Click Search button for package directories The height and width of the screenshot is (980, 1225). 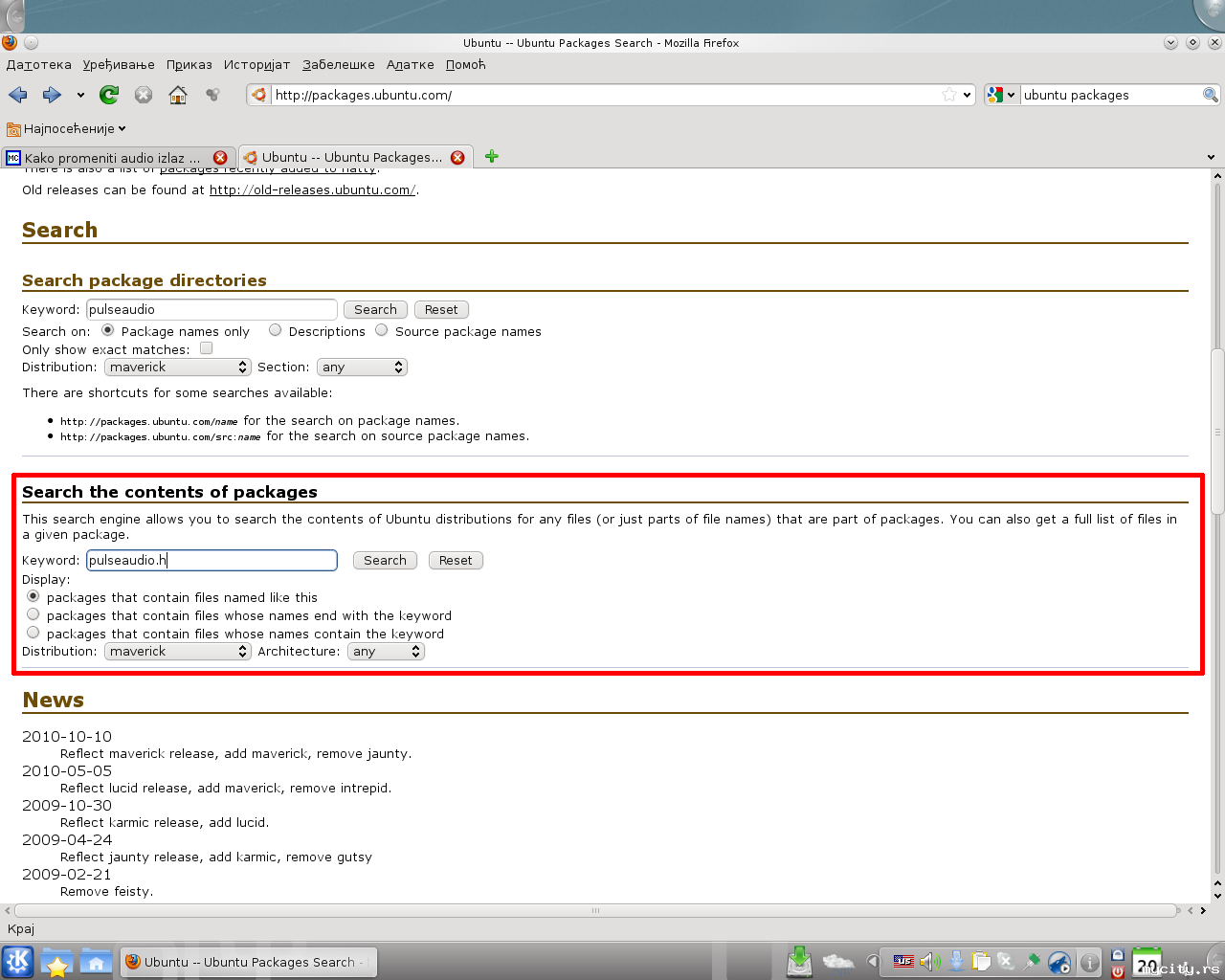coord(375,310)
